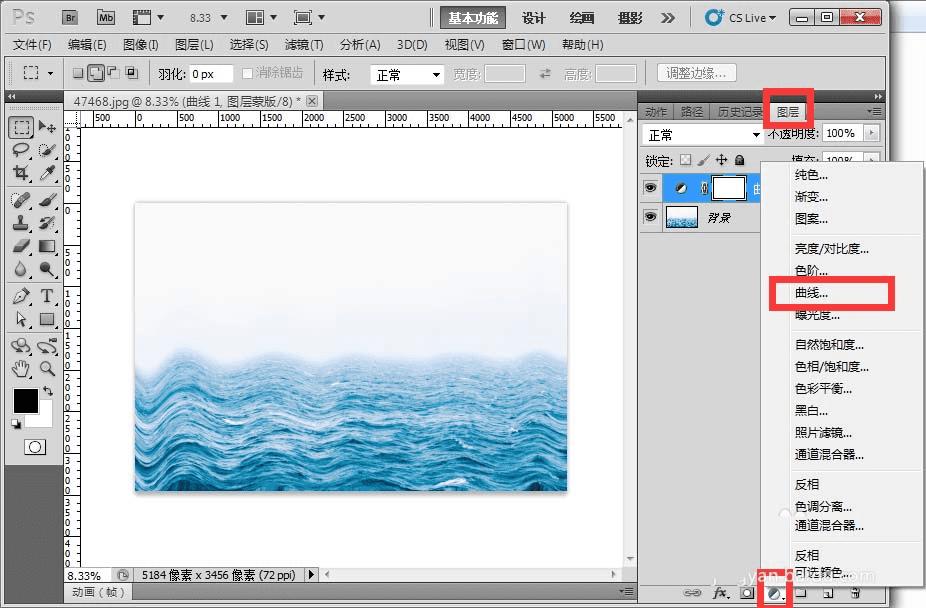Click the Quick Mask mode icon
The height and width of the screenshot is (608, 926).
click(x=35, y=447)
